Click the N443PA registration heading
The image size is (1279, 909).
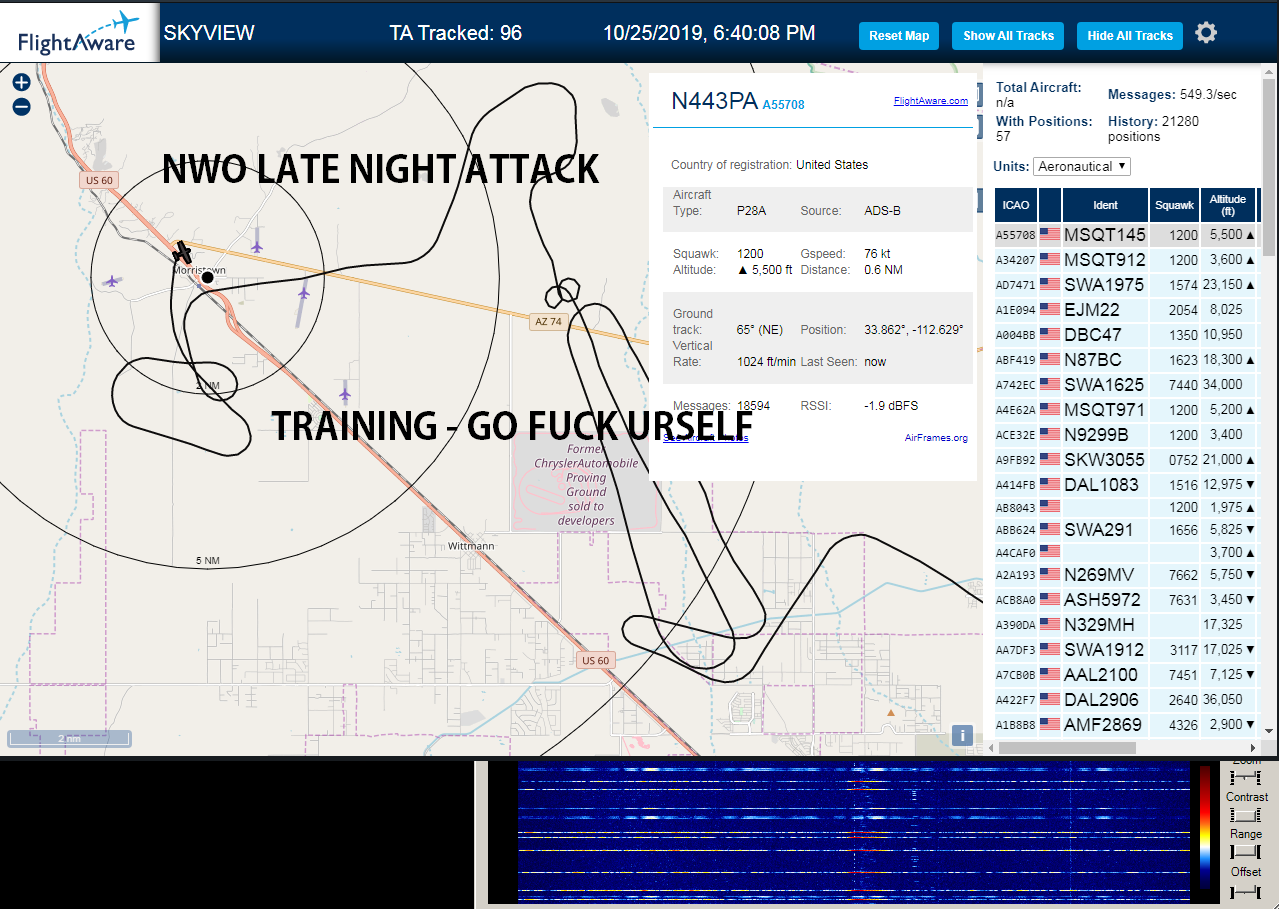[x=714, y=101]
